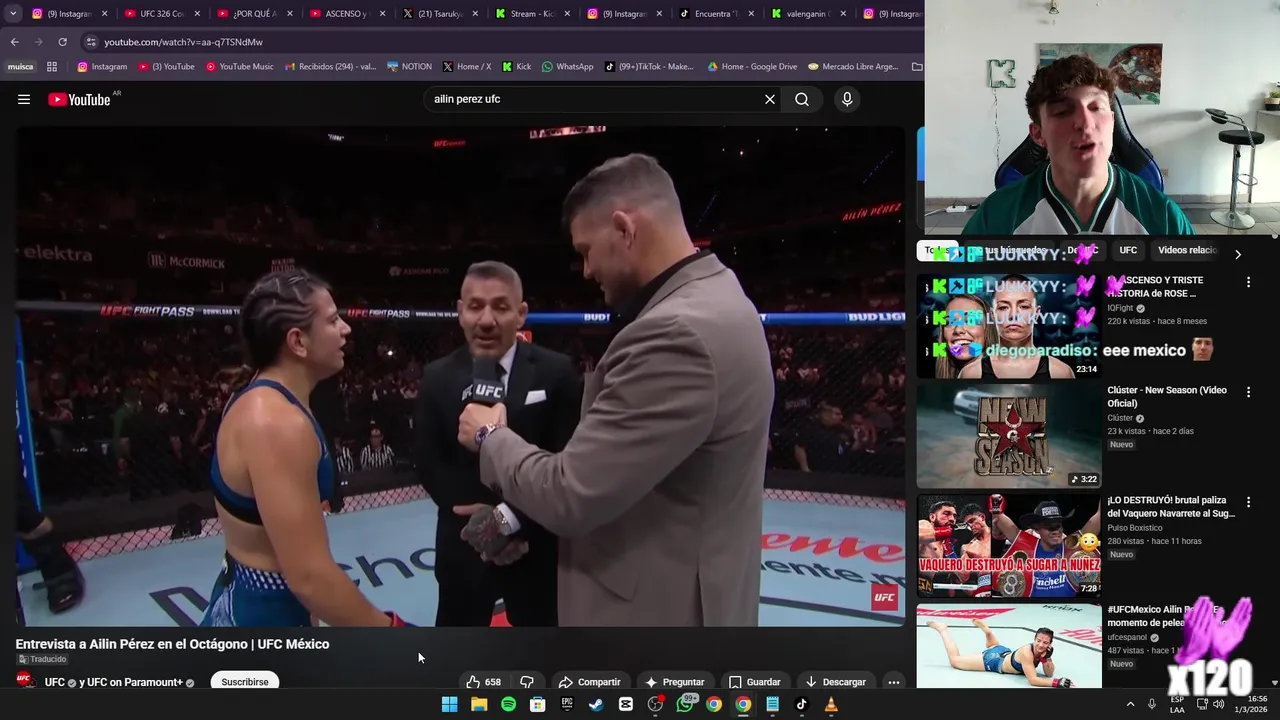Viewport: 1280px width, 720px height.
Task: Open the Home - Google Drive bookmark
Action: 752,67
